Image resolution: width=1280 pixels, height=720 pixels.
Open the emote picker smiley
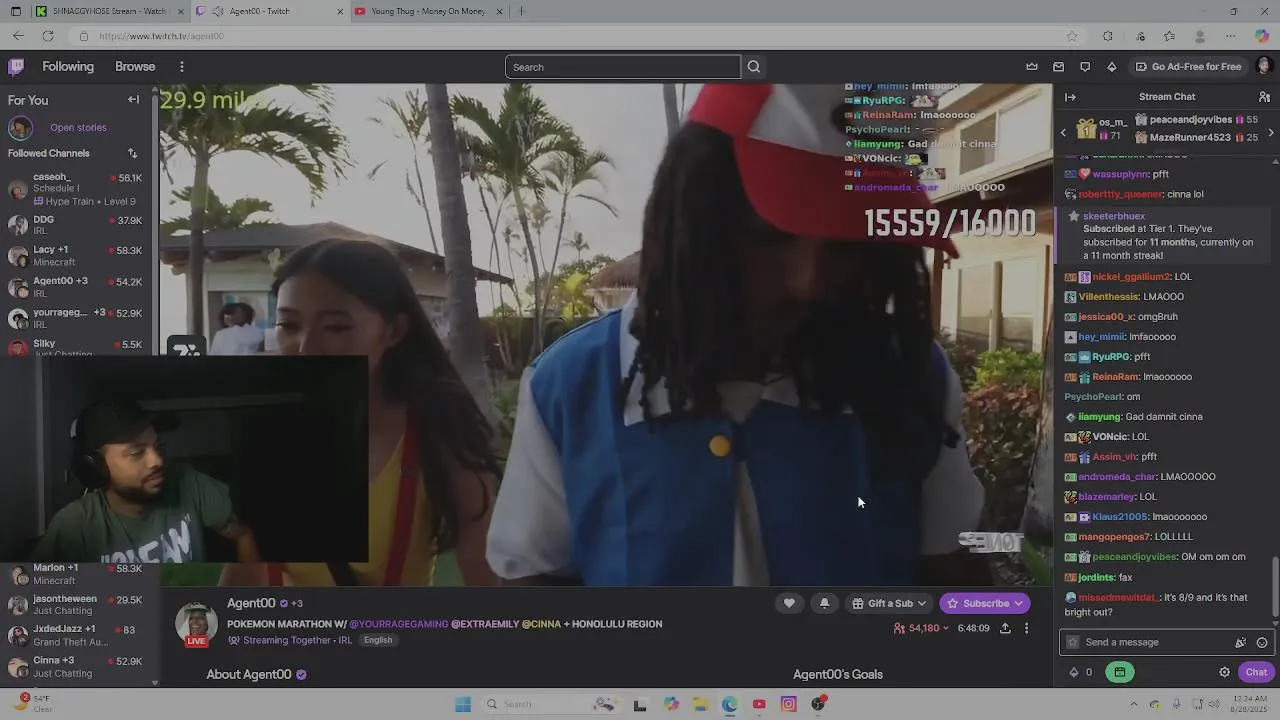tap(1262, 642)
